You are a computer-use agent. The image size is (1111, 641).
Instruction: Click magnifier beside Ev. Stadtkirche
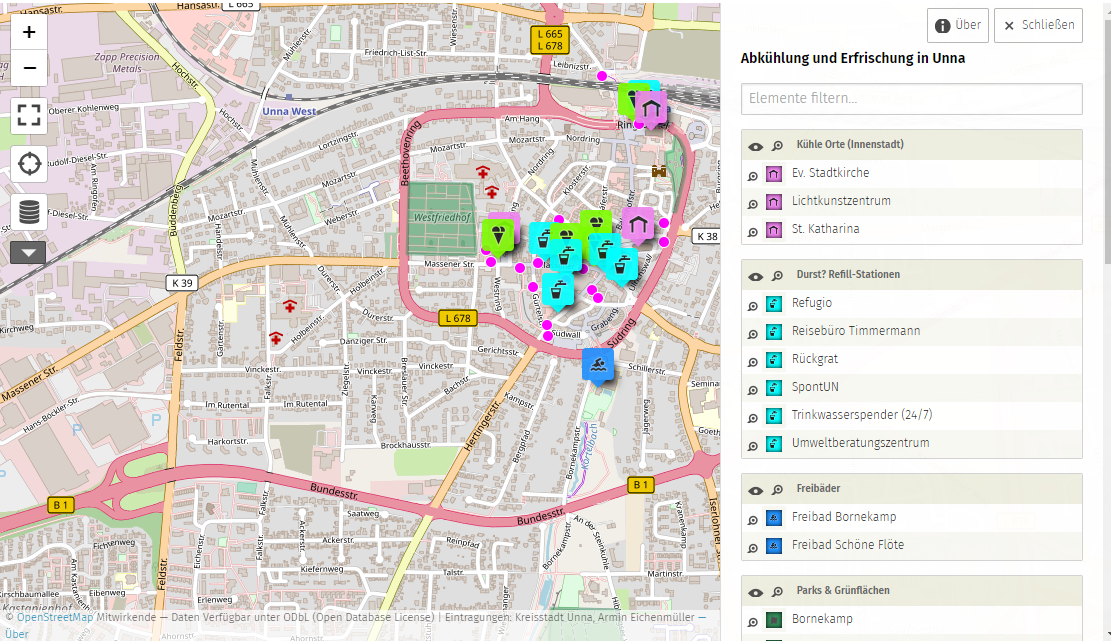click(x=752, y=176)
